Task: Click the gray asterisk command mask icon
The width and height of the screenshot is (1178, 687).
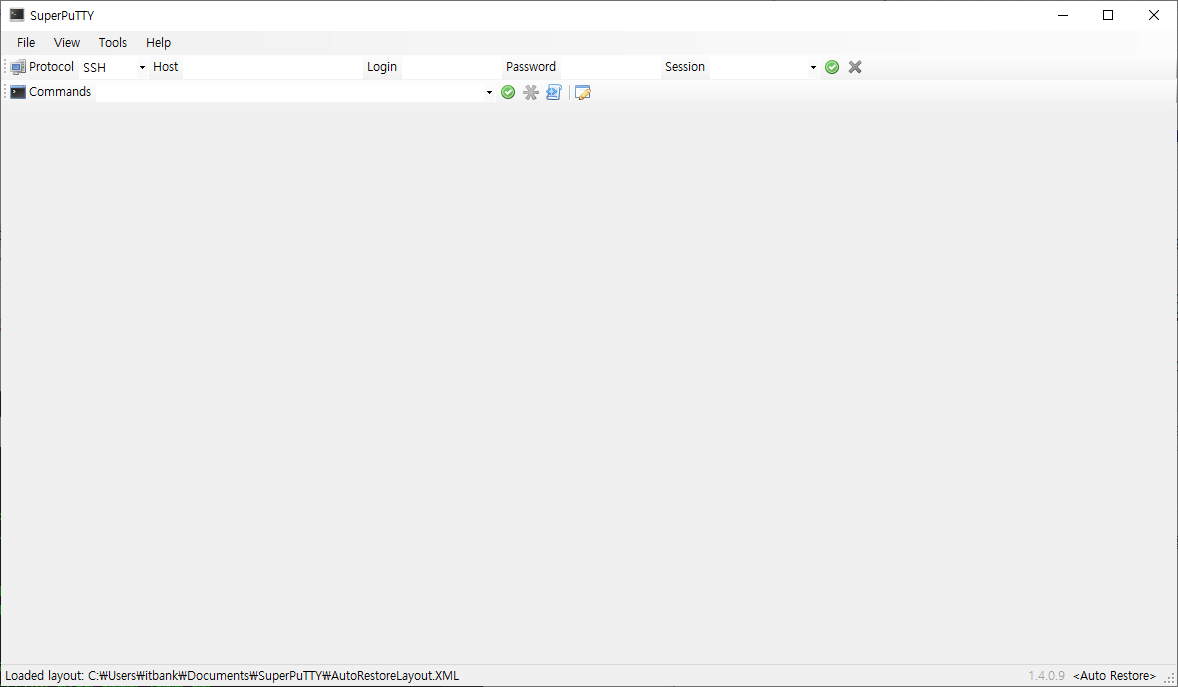Action: click(x=531, y=92)
